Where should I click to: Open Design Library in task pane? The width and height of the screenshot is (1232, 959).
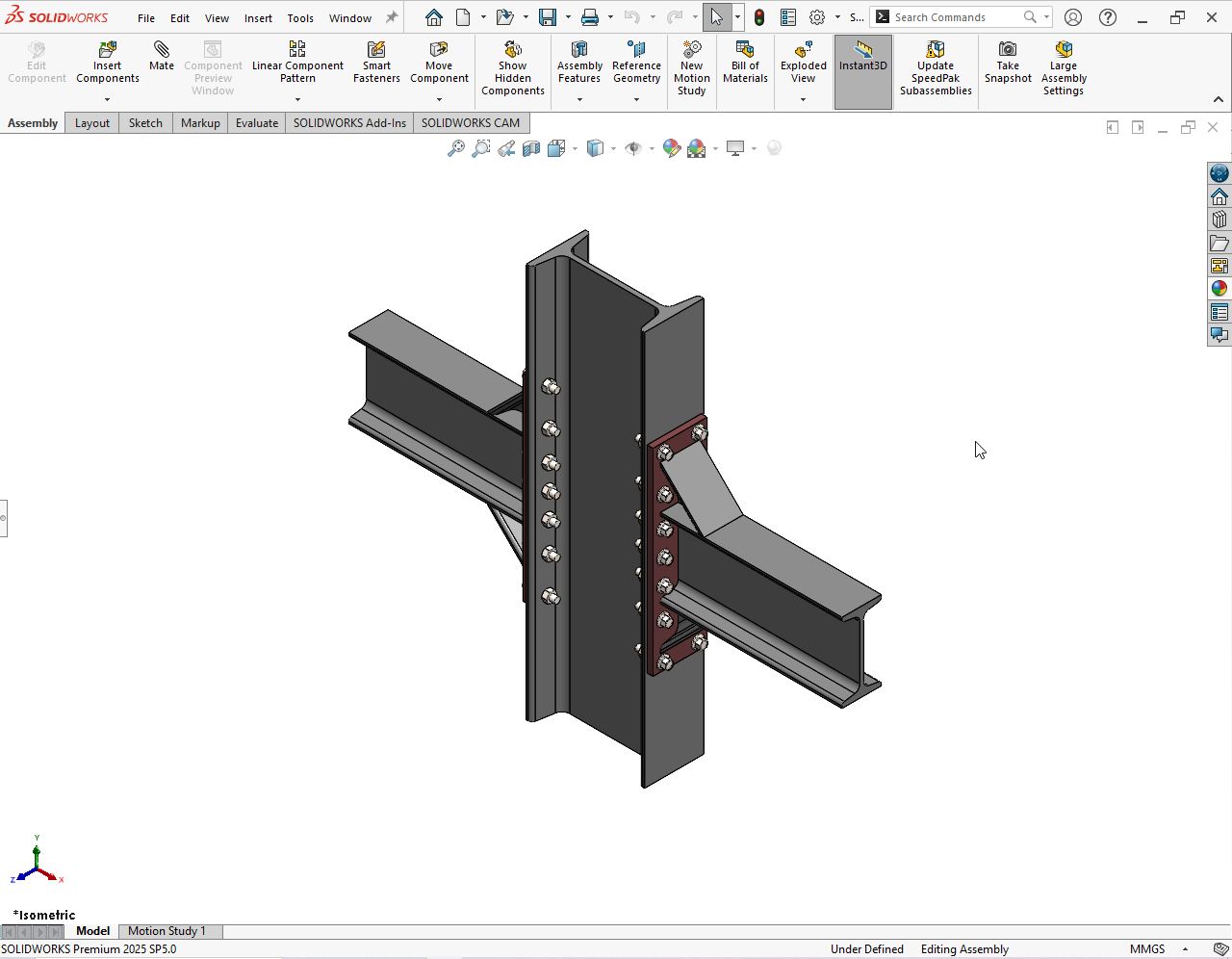[x=1219, y=220]
